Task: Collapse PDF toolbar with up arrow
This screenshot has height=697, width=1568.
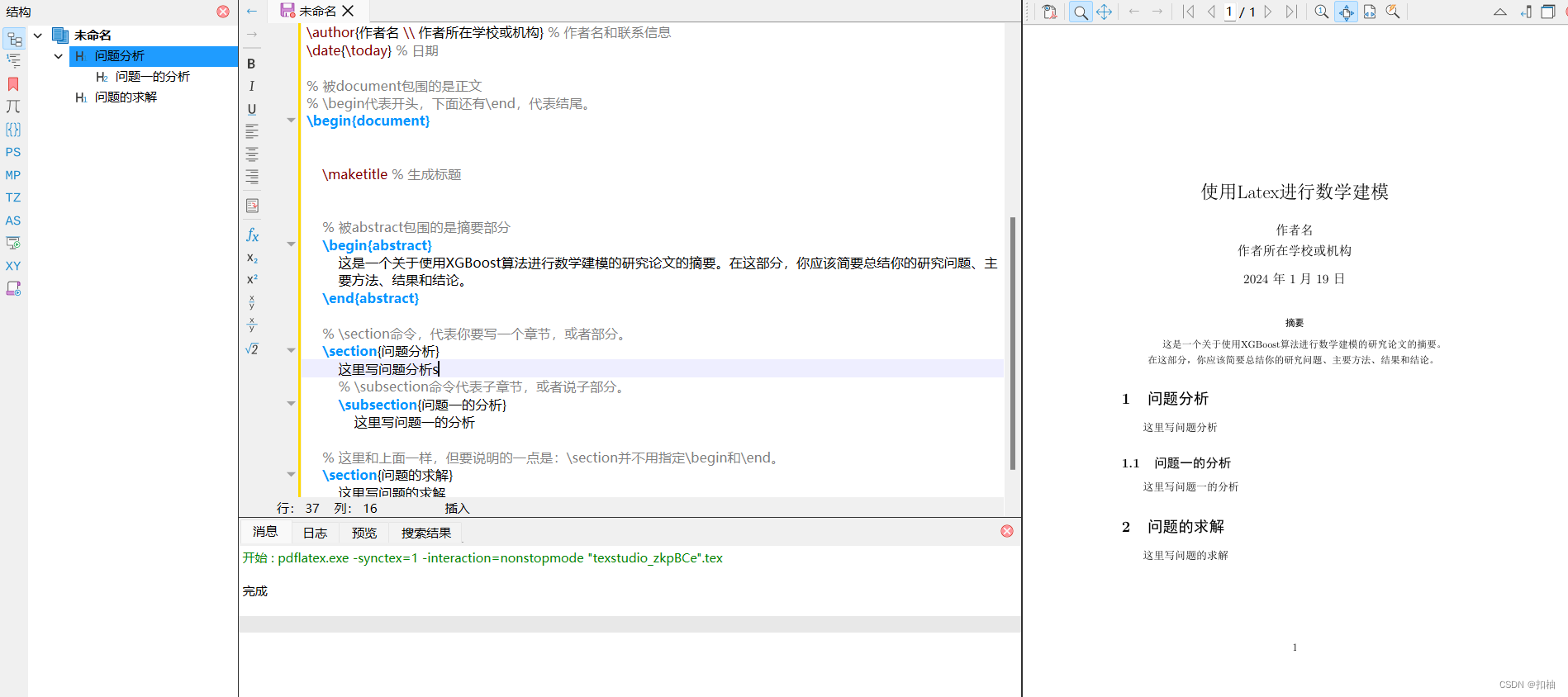Action: pyautogui.click(x=1500, y=12)
